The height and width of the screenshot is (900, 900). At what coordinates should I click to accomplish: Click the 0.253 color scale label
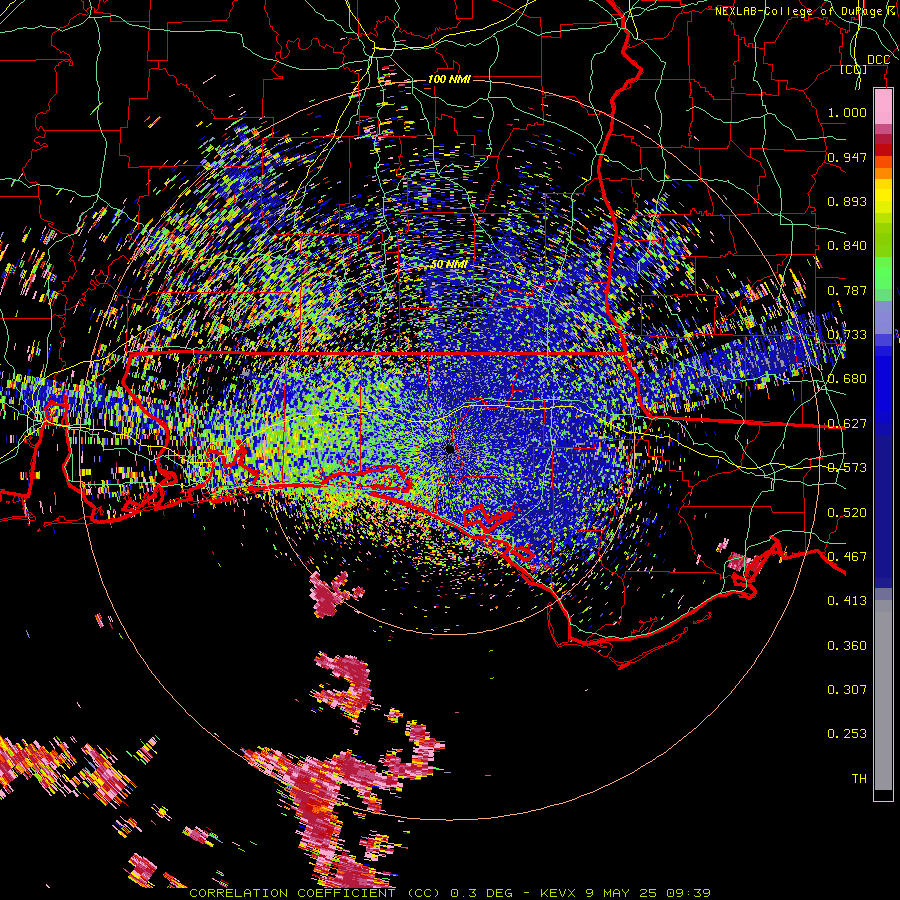(847, 734)
